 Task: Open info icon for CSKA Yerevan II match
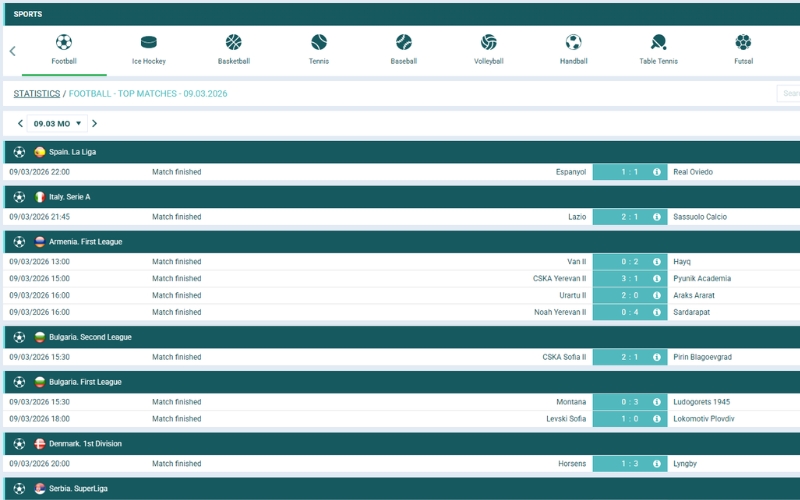click(x=657, y=279)
